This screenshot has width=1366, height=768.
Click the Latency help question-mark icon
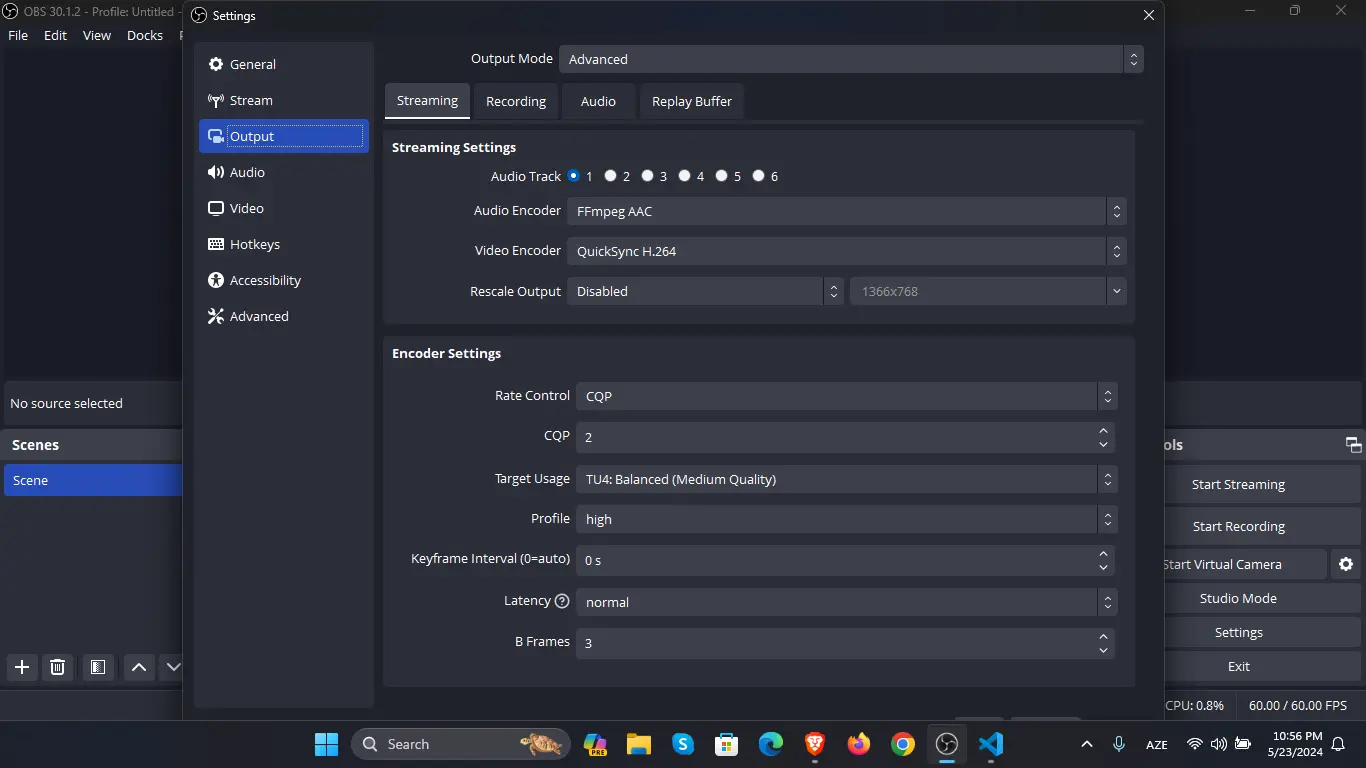562,601
